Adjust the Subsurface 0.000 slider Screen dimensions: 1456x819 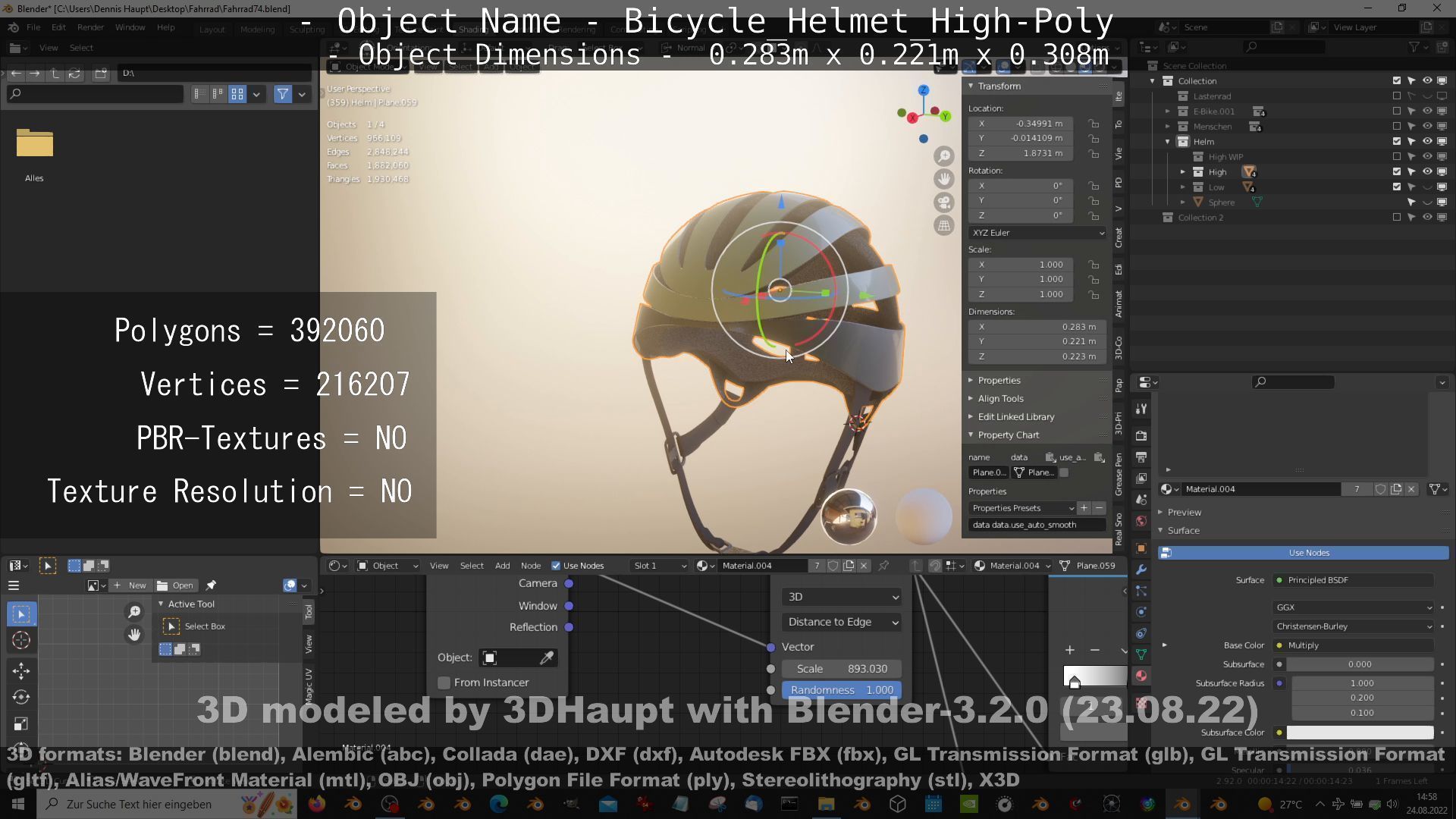click(1360, 664)
